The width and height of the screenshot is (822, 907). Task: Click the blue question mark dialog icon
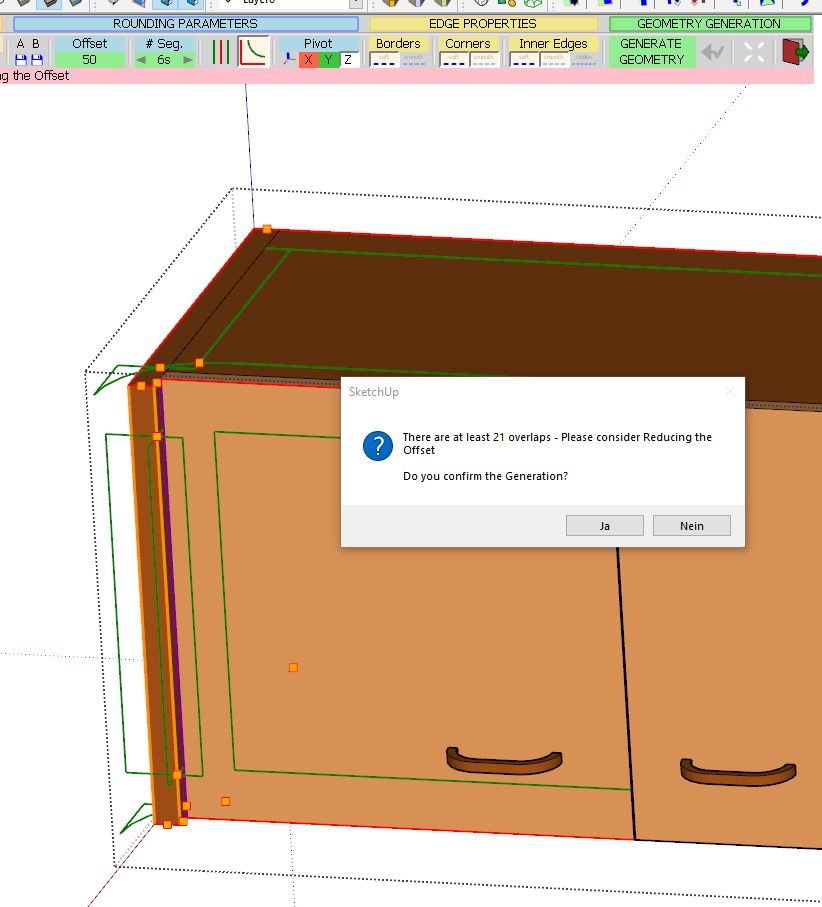click(x=377, y=446)
